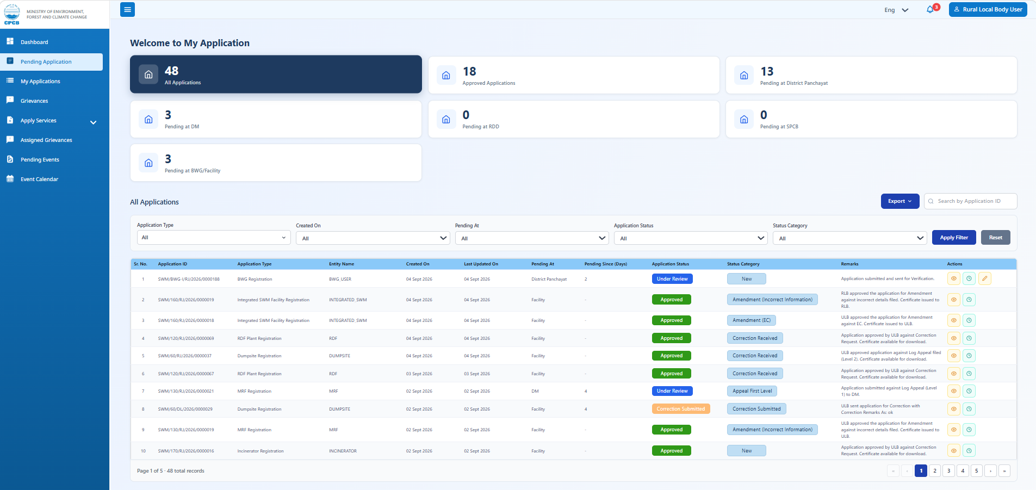The width and height of the screenshot is (1036, 490).
Task: View application SWM/60/DL/2026/0000029 with eye icon
Action: pyautogui.click(x=953, y=409)
